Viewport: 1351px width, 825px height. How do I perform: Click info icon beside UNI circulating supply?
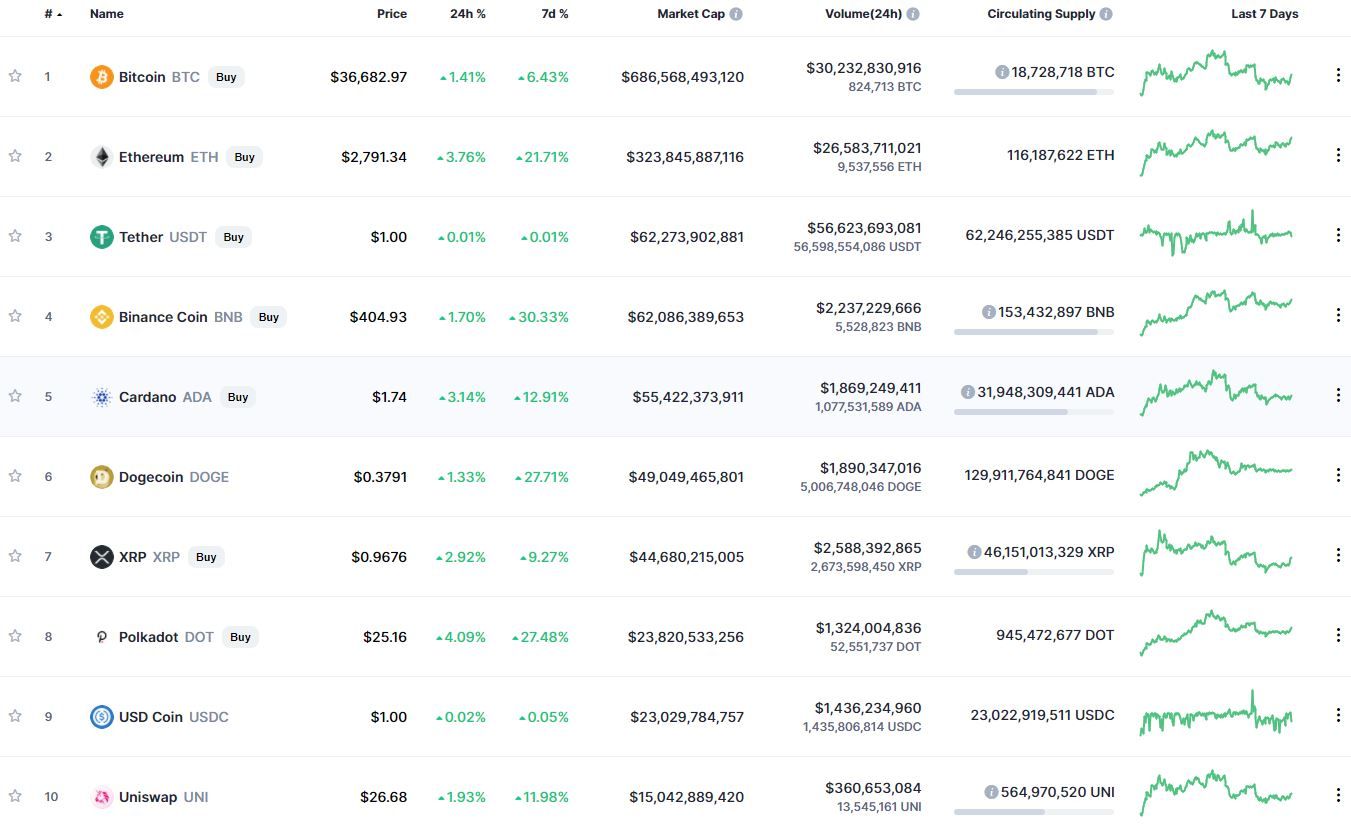click(x=991, y=792)
